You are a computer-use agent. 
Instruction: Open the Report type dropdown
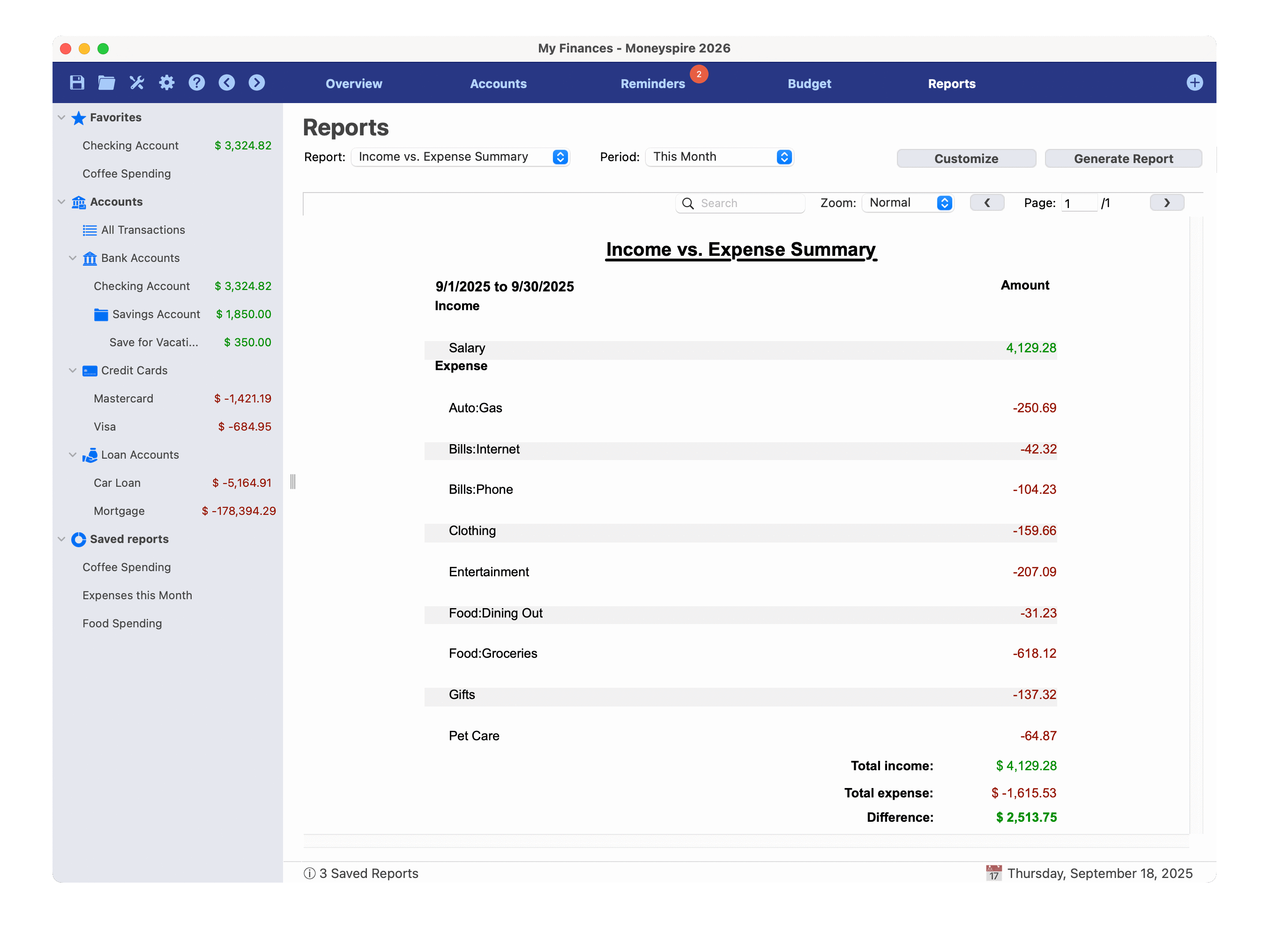pos(460,157)
